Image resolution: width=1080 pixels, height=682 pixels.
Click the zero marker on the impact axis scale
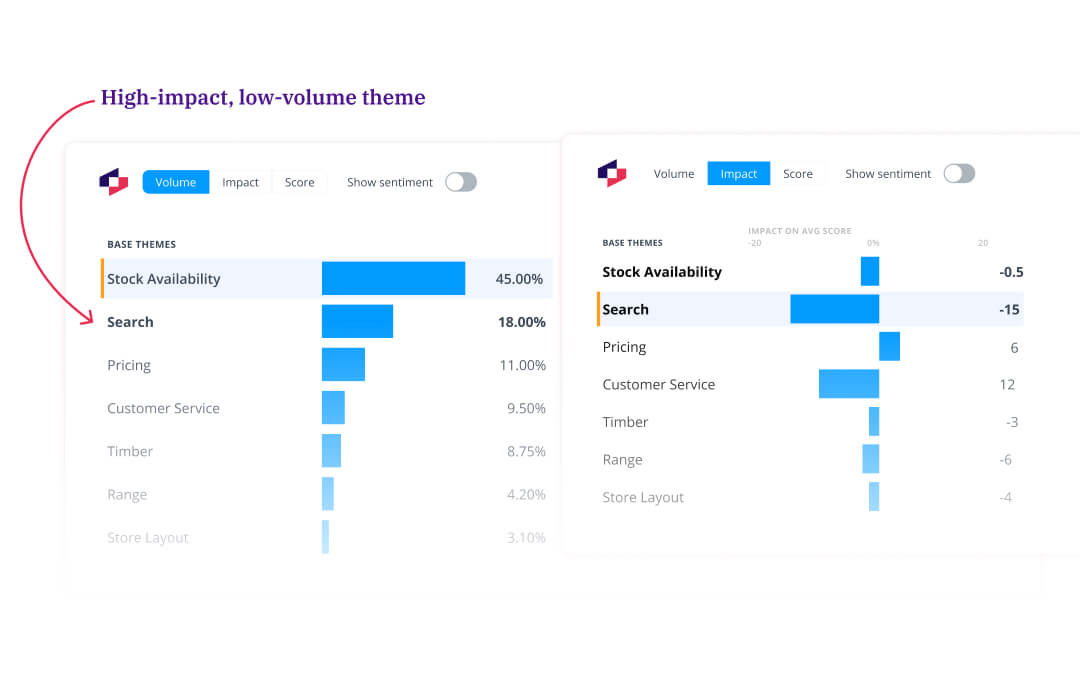[873, 242]
